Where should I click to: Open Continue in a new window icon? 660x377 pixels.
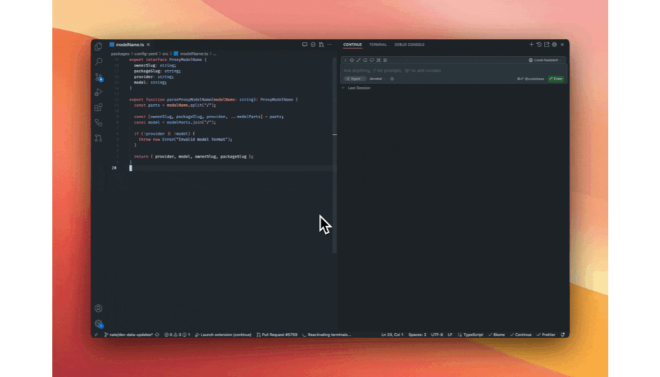(x=546, y=45)
